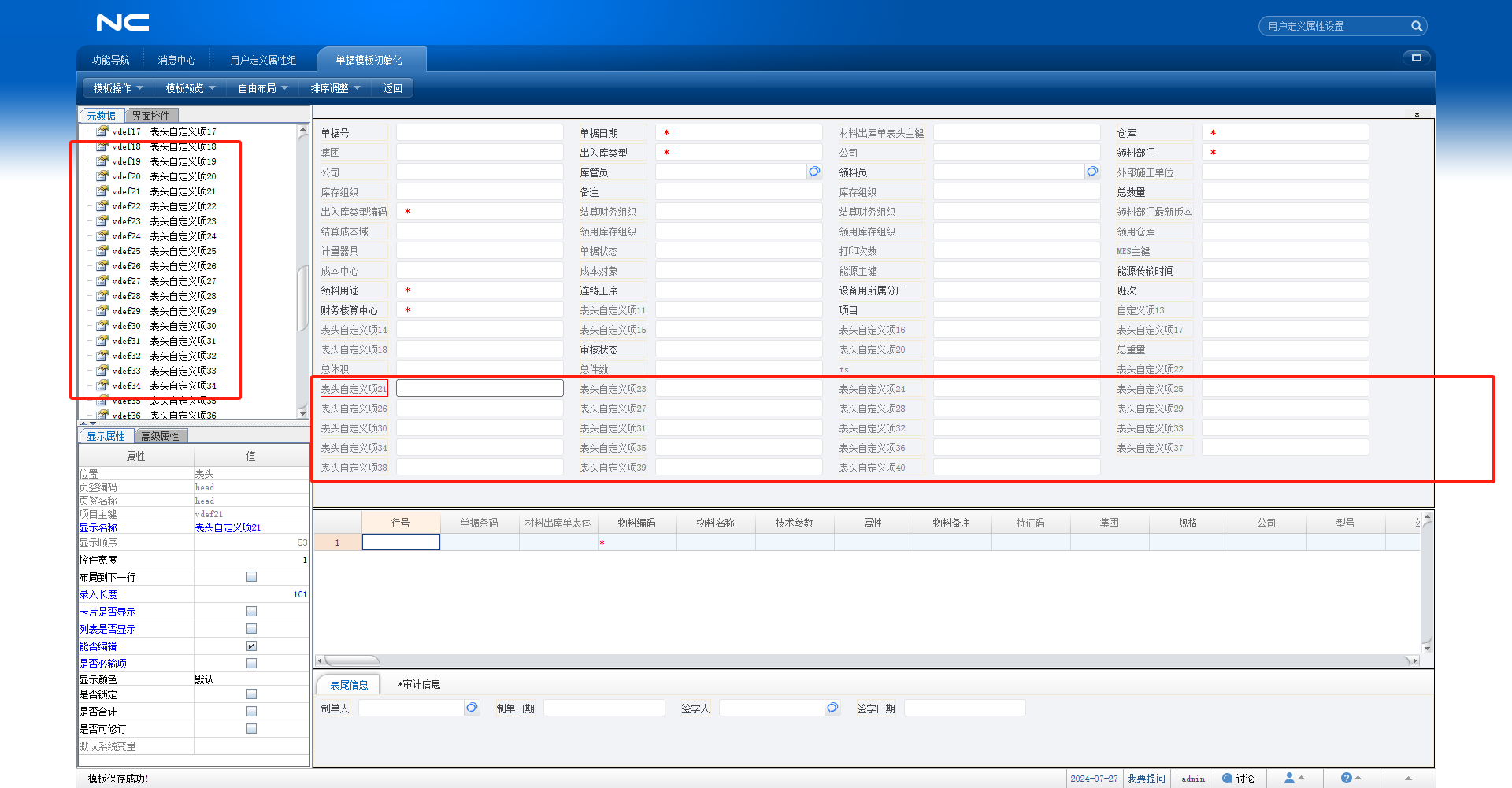The width and height of the screenshot is (1512, 788).
Task: Click table horizontal scrollbar thumb
Action: click(351, 660)
